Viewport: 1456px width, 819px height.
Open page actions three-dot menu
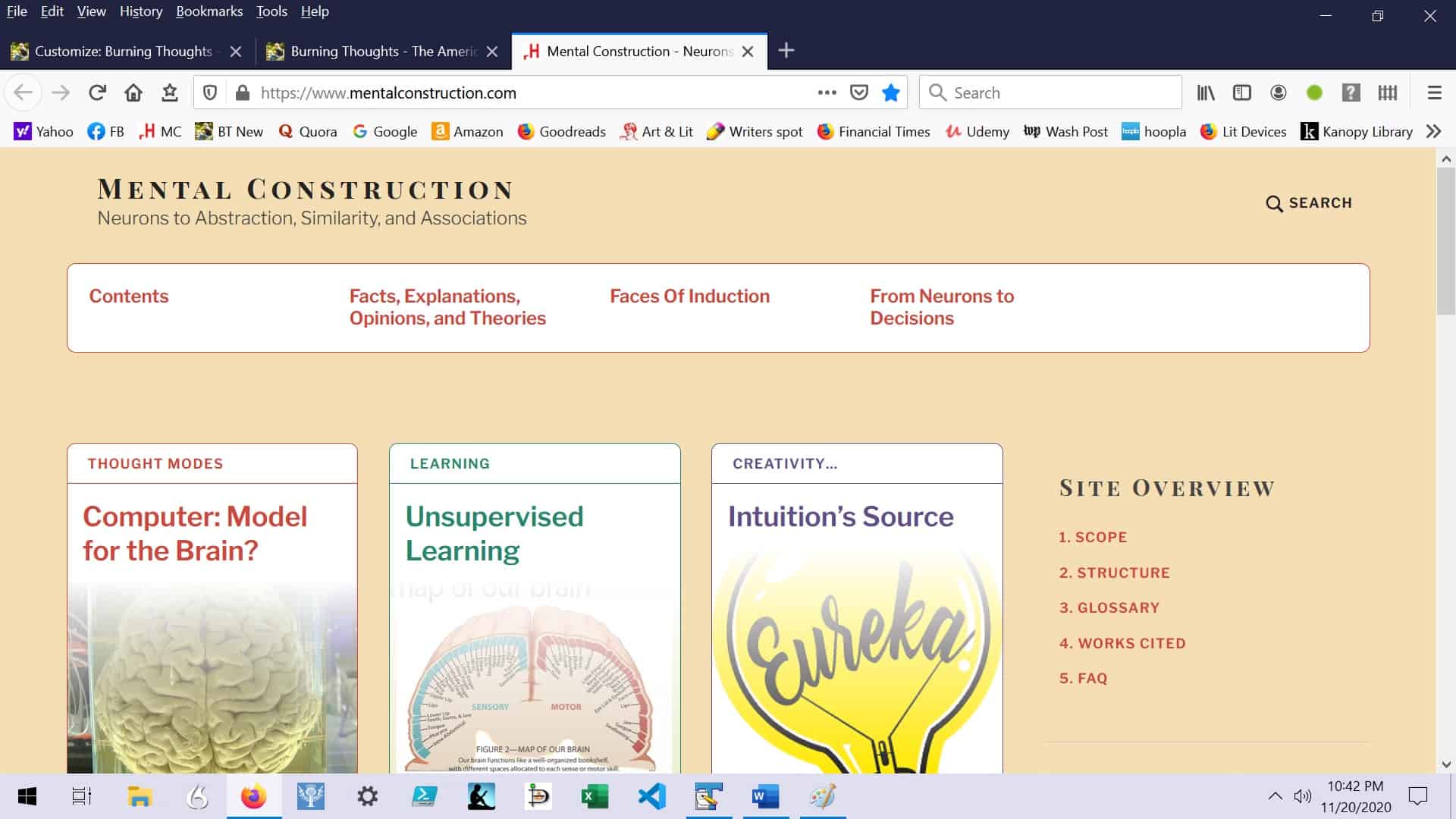[x=827, y=93]
